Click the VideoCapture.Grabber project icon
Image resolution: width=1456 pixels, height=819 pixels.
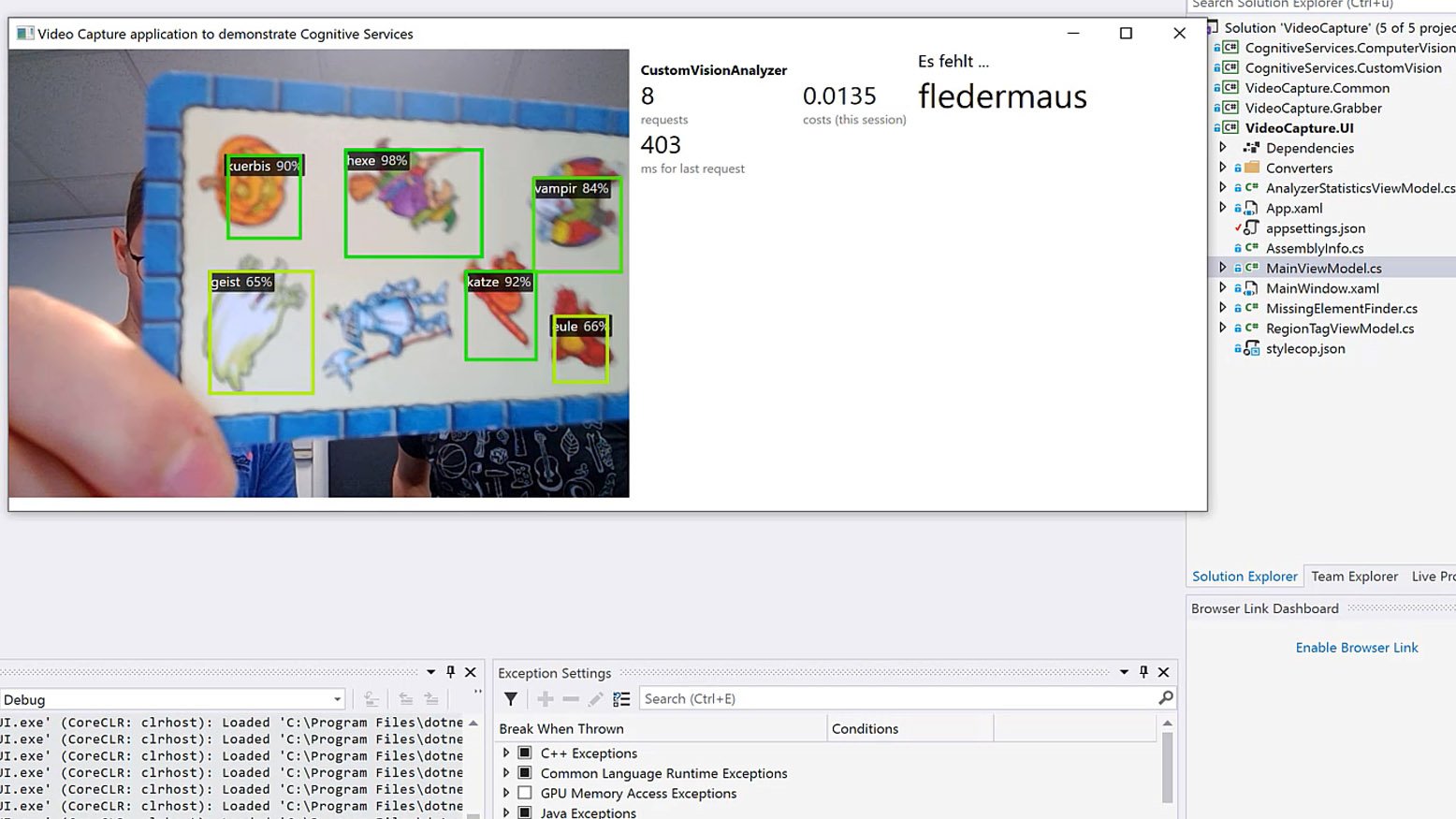(1230, 108)
